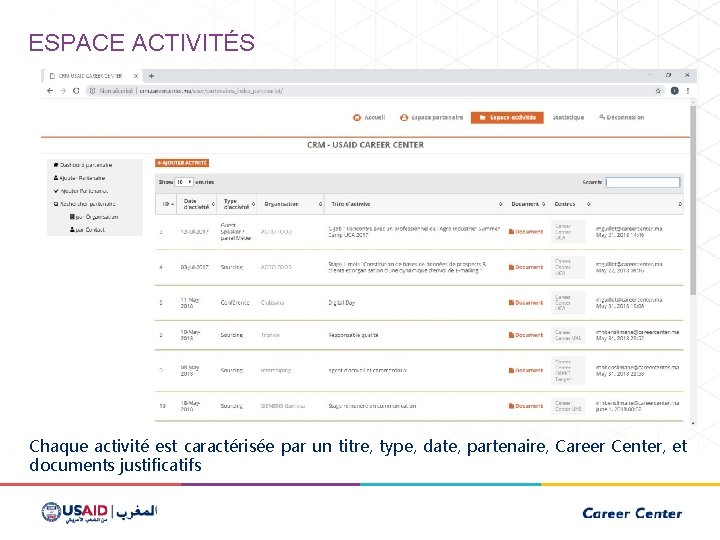Open Document link in Guest speaker row
Screen dimensions: 720x540
526,232
